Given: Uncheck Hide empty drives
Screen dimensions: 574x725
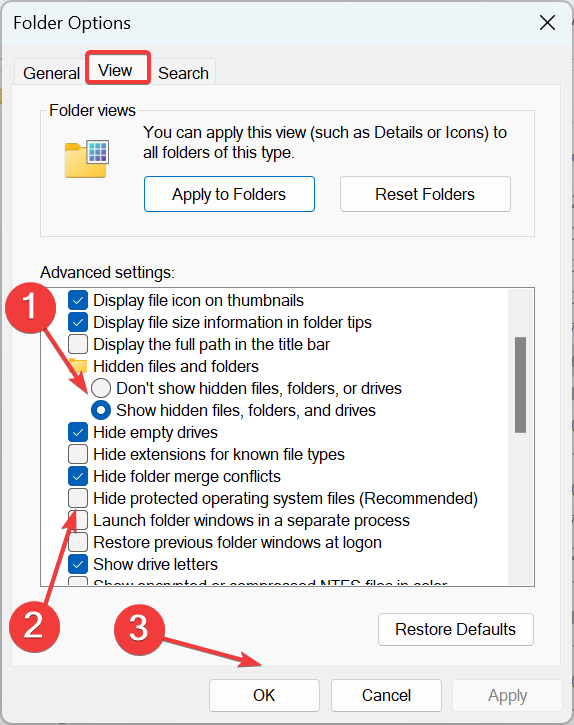Looking at the screenshot, I should tap(78, 432).
